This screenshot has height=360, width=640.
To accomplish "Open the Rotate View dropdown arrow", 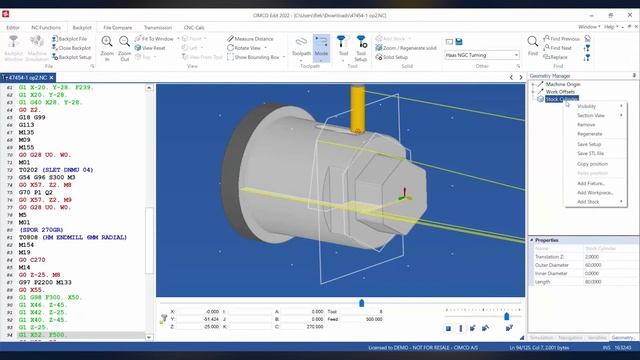I will point(265,48).
